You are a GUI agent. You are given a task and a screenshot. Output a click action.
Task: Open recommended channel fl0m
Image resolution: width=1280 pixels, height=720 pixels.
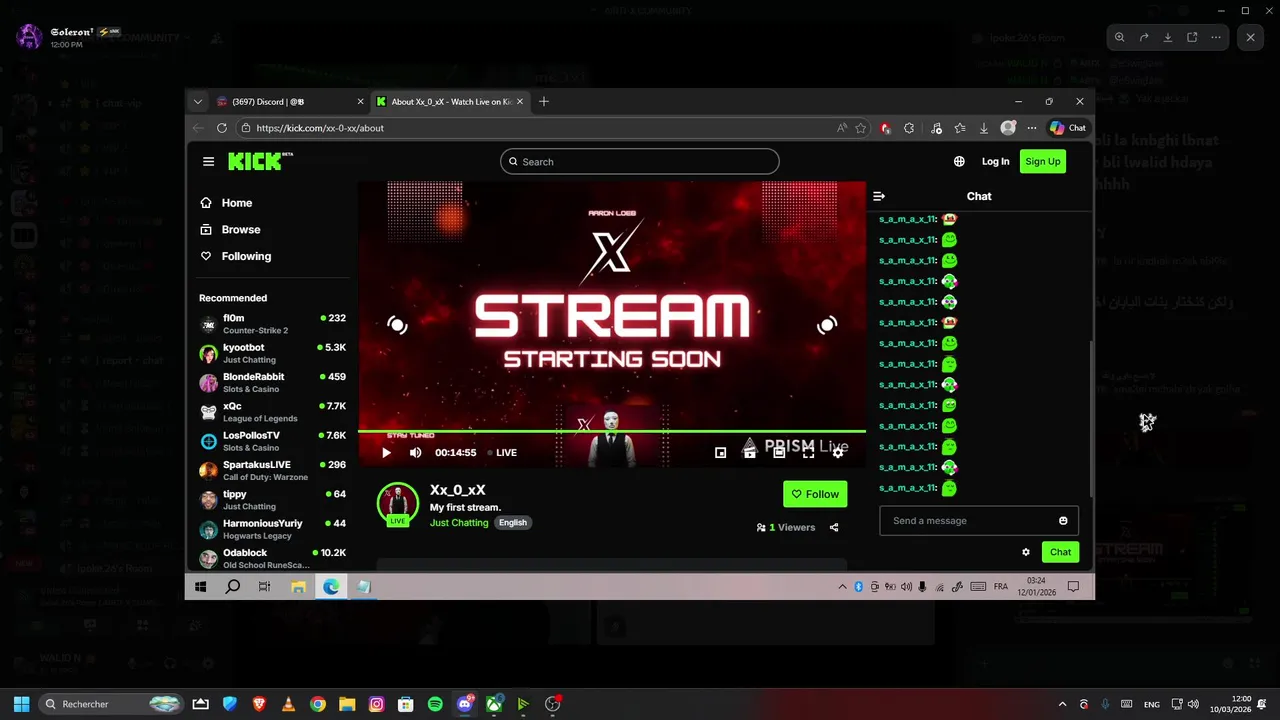273,324
